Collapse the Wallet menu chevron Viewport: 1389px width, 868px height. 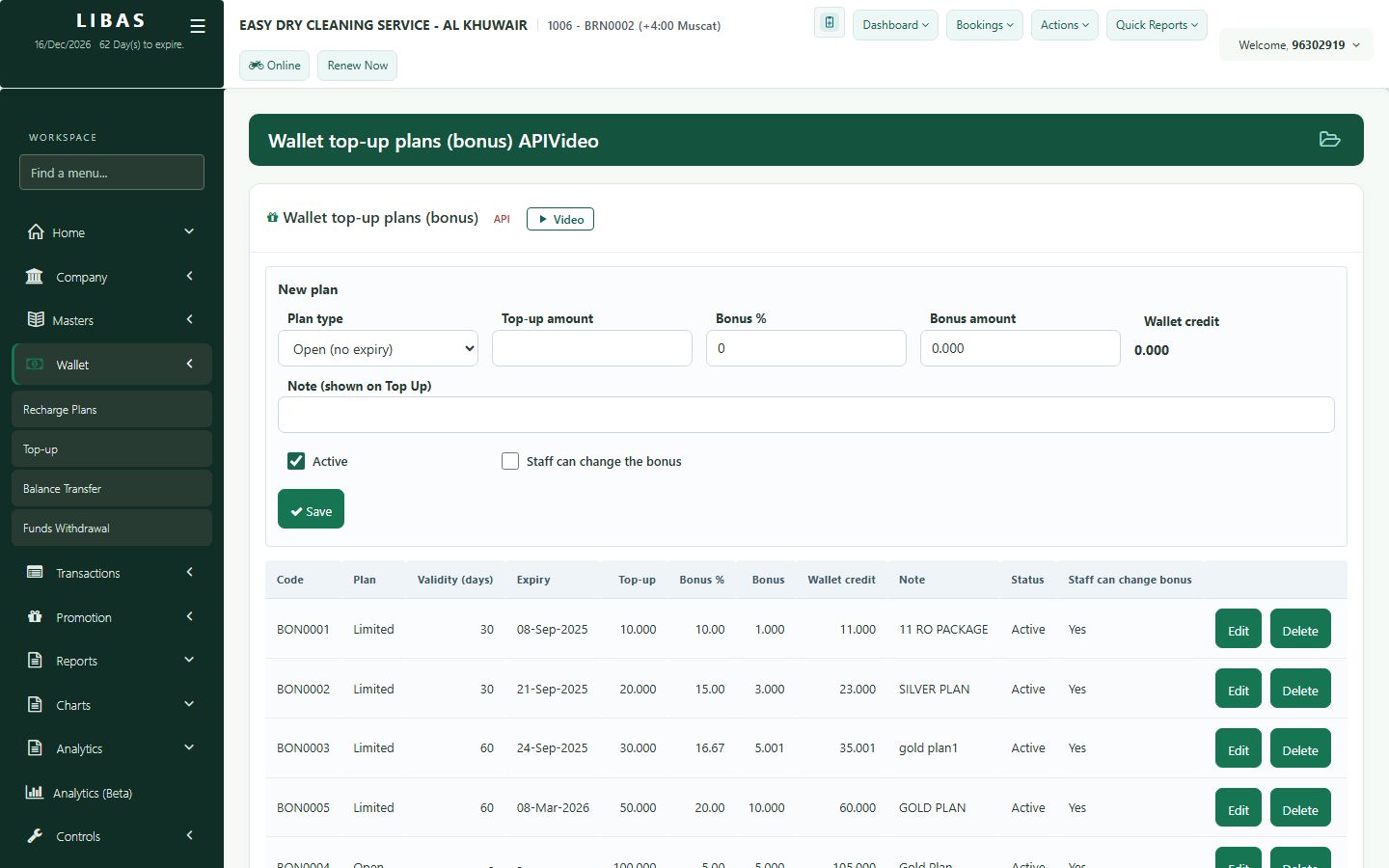[x=189, y=364]
